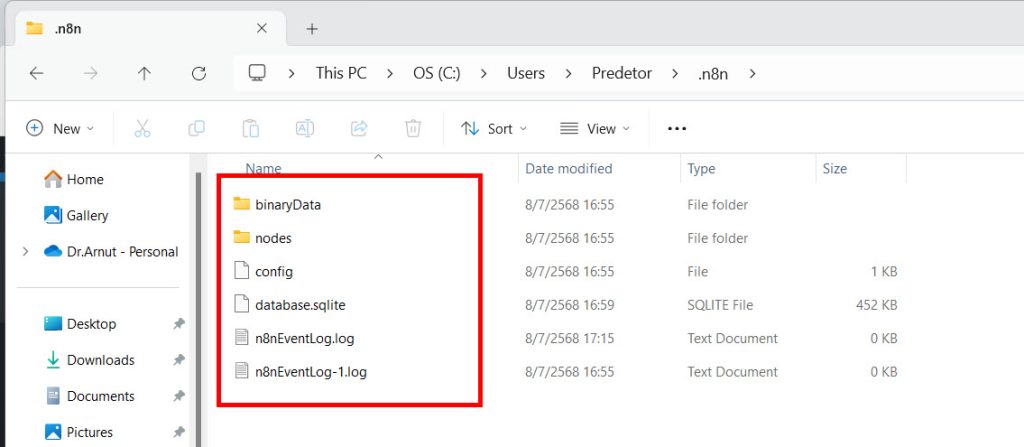Click the pin icon beside Pictures
Screen dimensions: 1024x447
point(179,432)
